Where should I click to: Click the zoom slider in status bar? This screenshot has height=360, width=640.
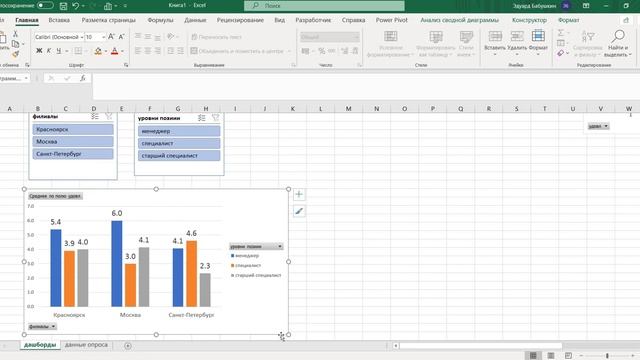607,356
